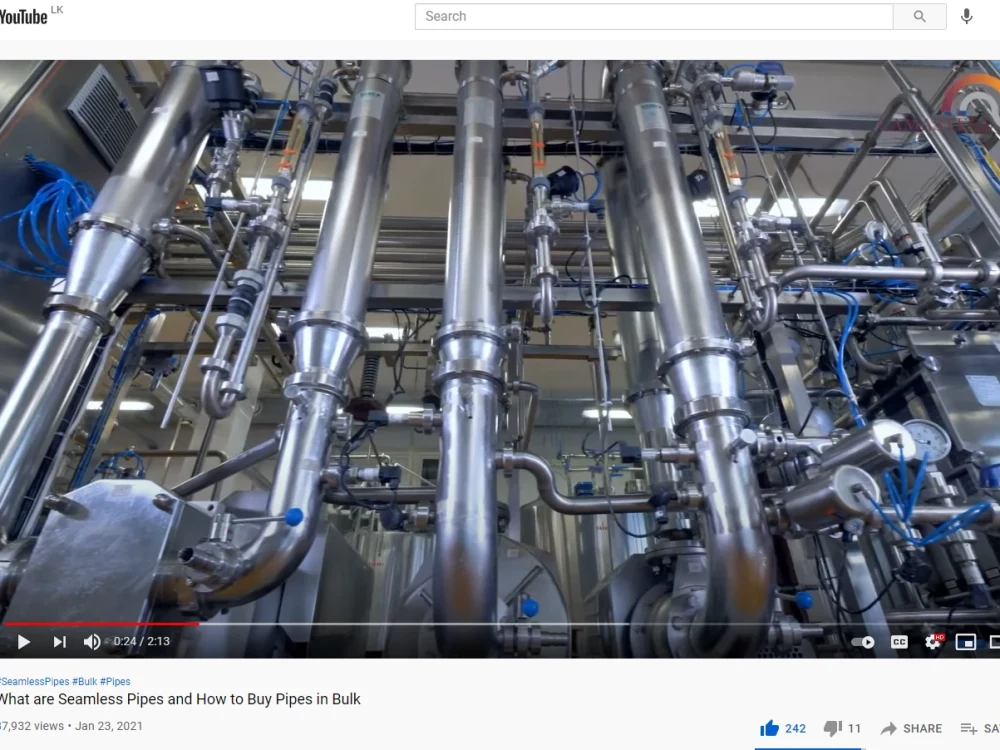The height and width of the screenshot is (750, 1000).
Task: Click the video title about Seamless Pipes
Action: click(180, 699)
